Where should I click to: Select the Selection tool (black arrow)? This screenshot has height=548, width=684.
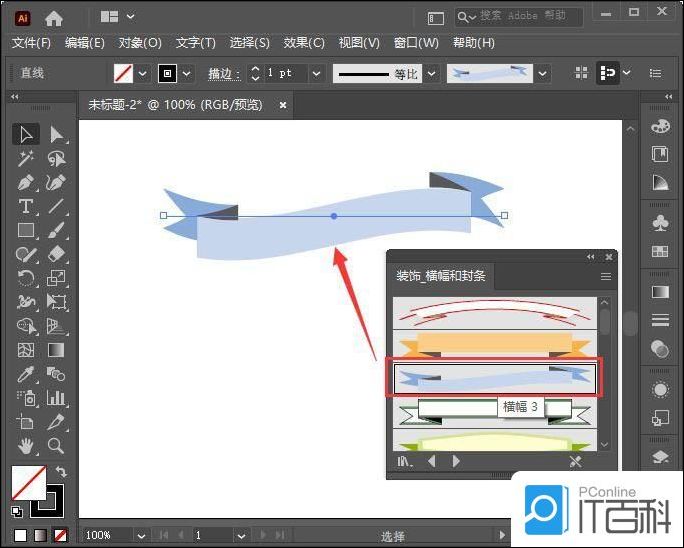(x=26, y=135)
